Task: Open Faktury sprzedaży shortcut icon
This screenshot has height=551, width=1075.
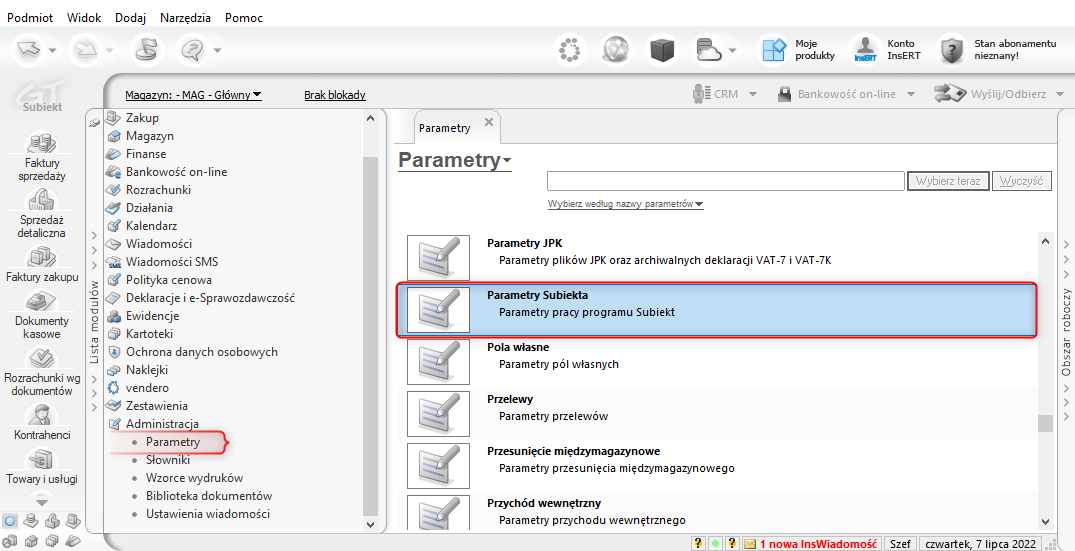Action: click(42, 143)
